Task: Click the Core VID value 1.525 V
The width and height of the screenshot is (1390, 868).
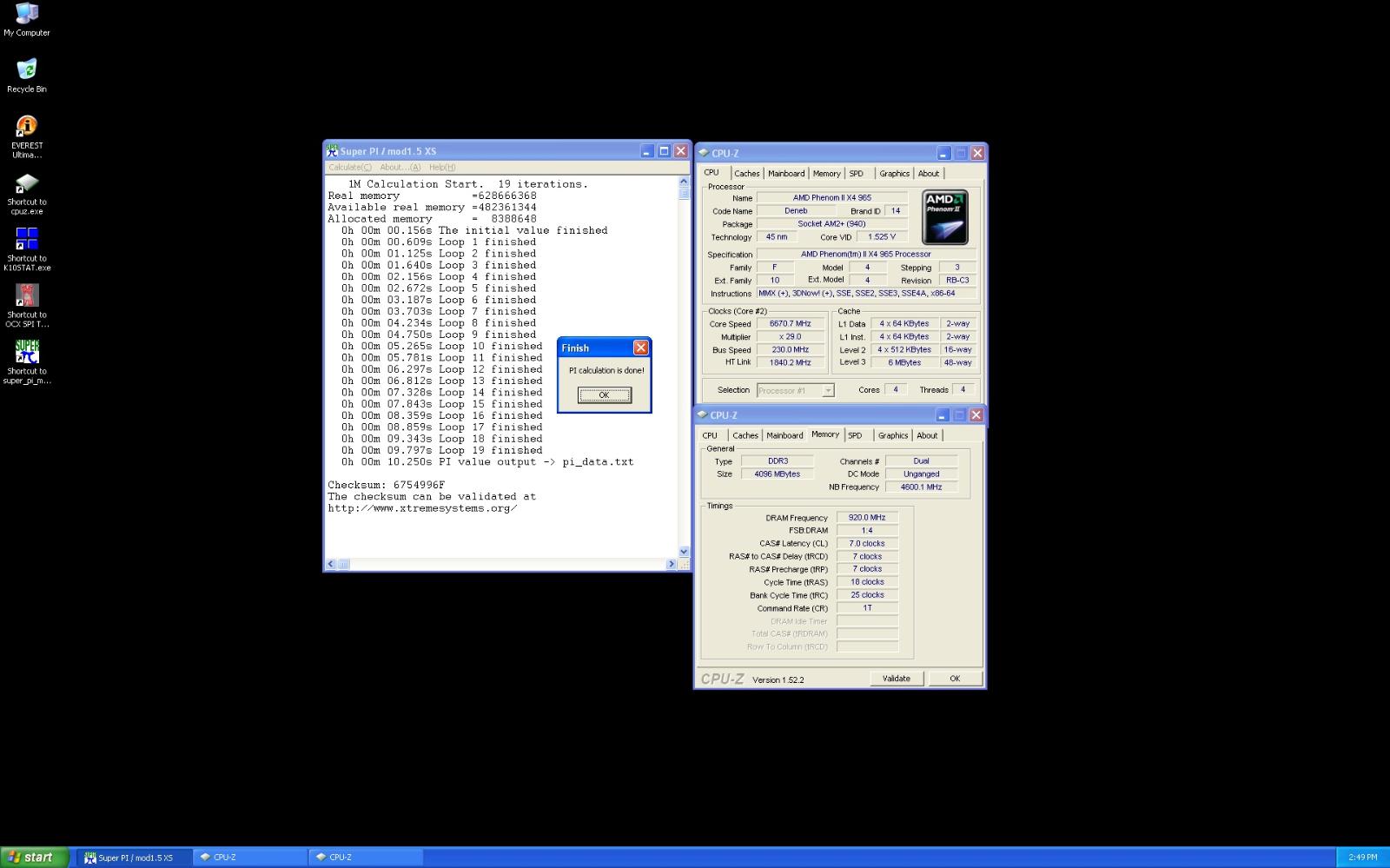Action: click(x=881, y=236)
